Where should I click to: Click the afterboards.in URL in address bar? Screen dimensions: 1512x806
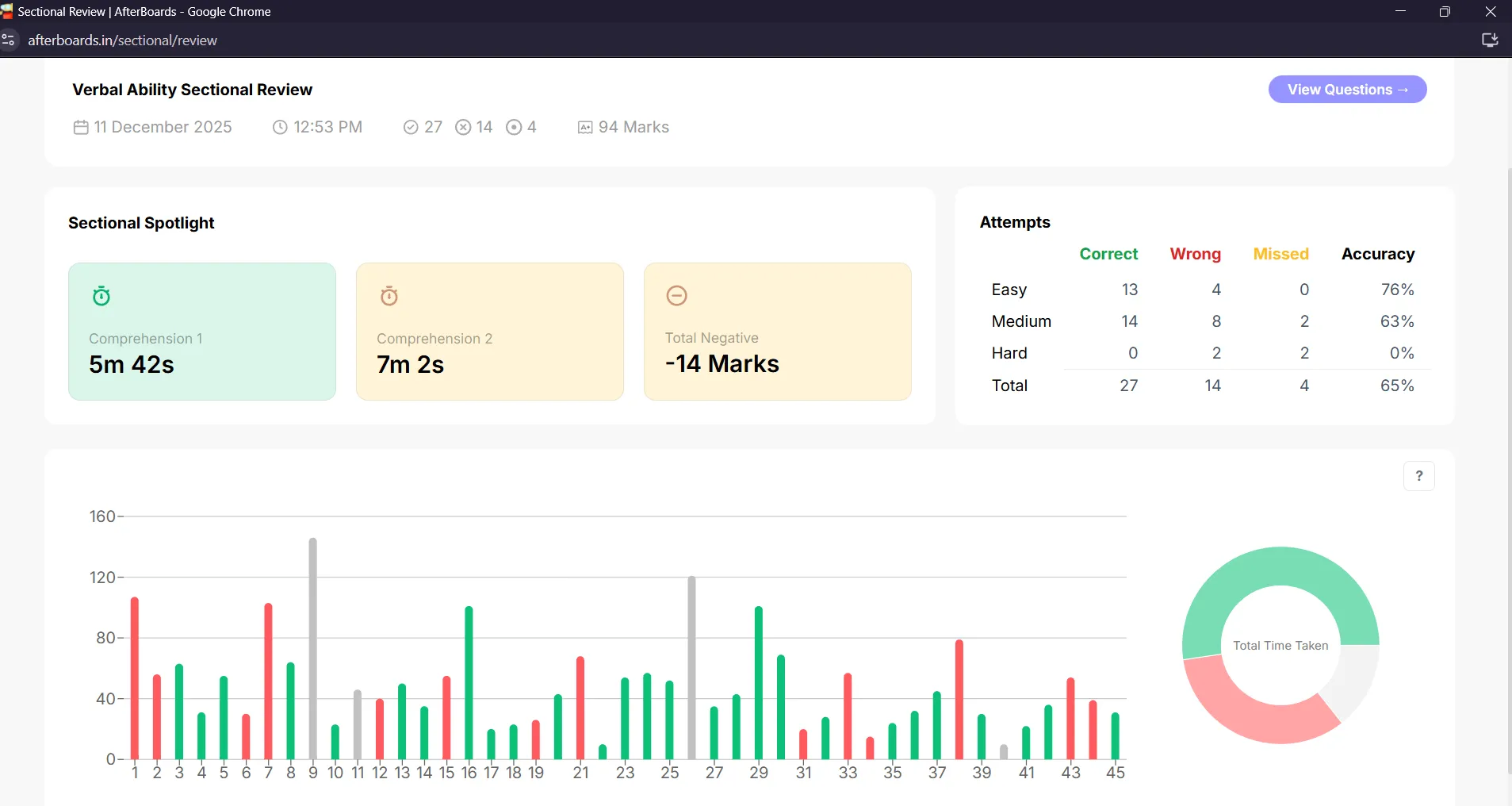click(122, 40)
